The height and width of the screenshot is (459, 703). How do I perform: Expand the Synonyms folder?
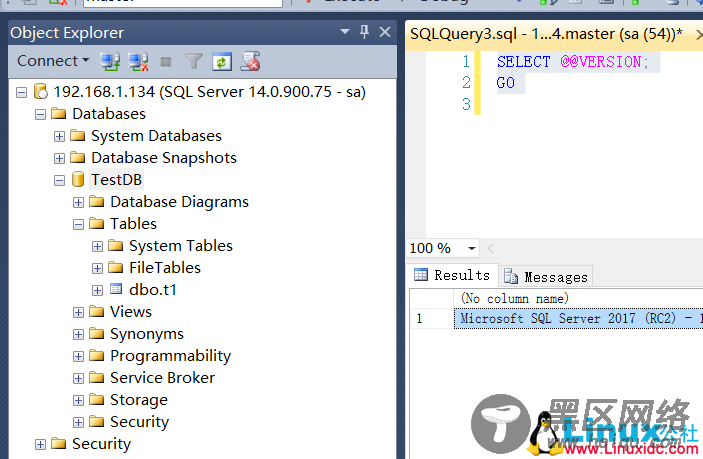point(78,334)
